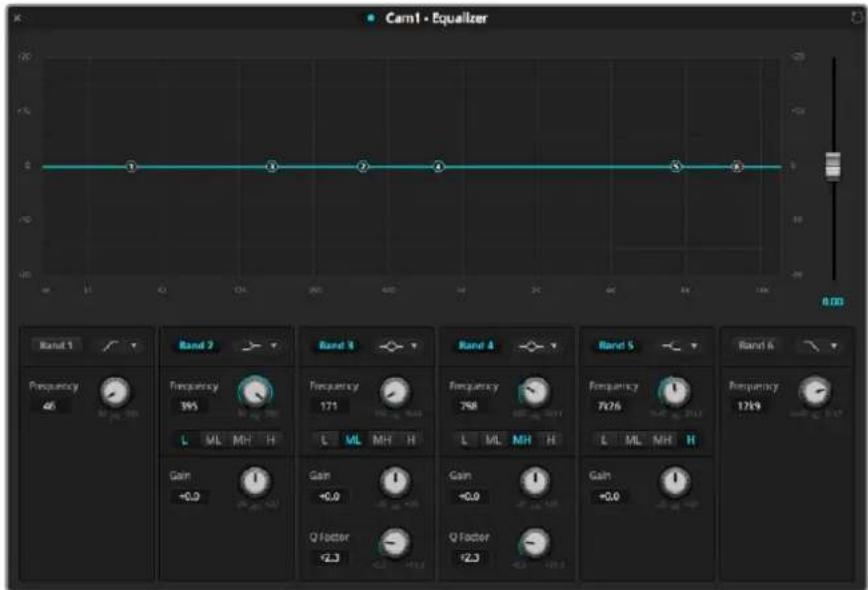Click the Band 3 Q Factor knob
The image size is (868, 590).
coord(395,543)
